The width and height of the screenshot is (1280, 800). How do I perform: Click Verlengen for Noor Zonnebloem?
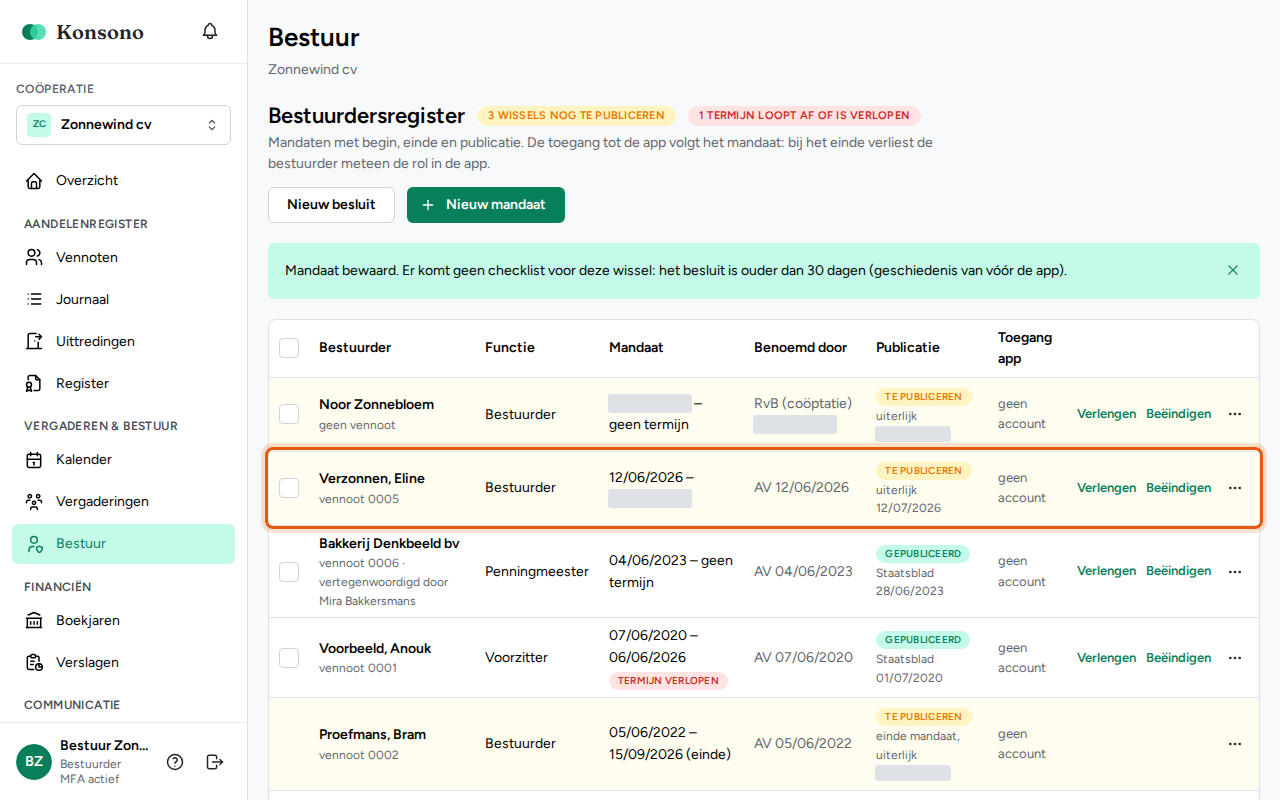click(1106, 414)
